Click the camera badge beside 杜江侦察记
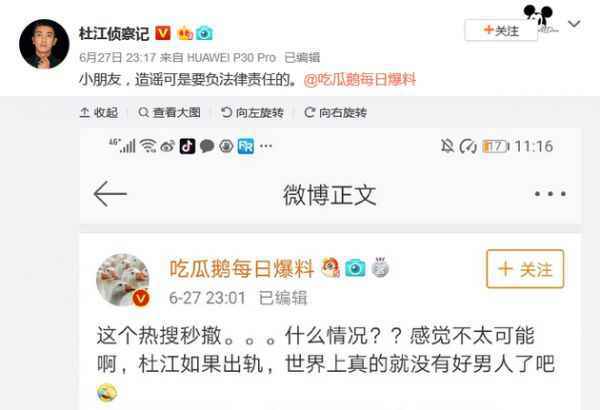 204,33
